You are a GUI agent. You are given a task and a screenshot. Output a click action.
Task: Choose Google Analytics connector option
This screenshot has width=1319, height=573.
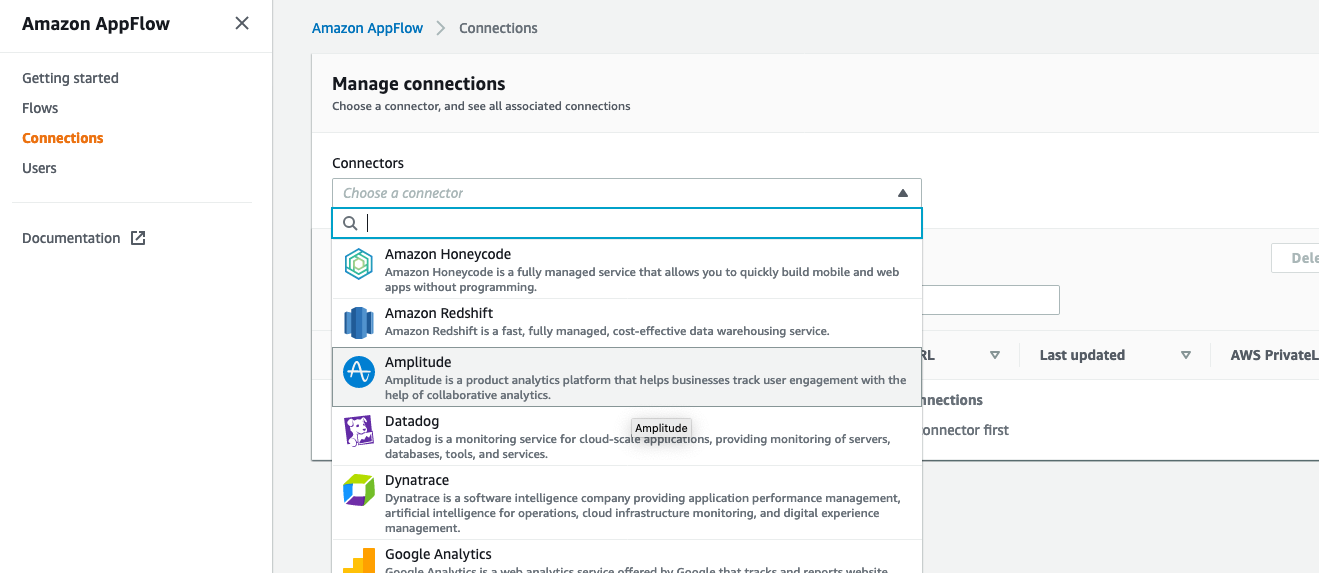627,558
